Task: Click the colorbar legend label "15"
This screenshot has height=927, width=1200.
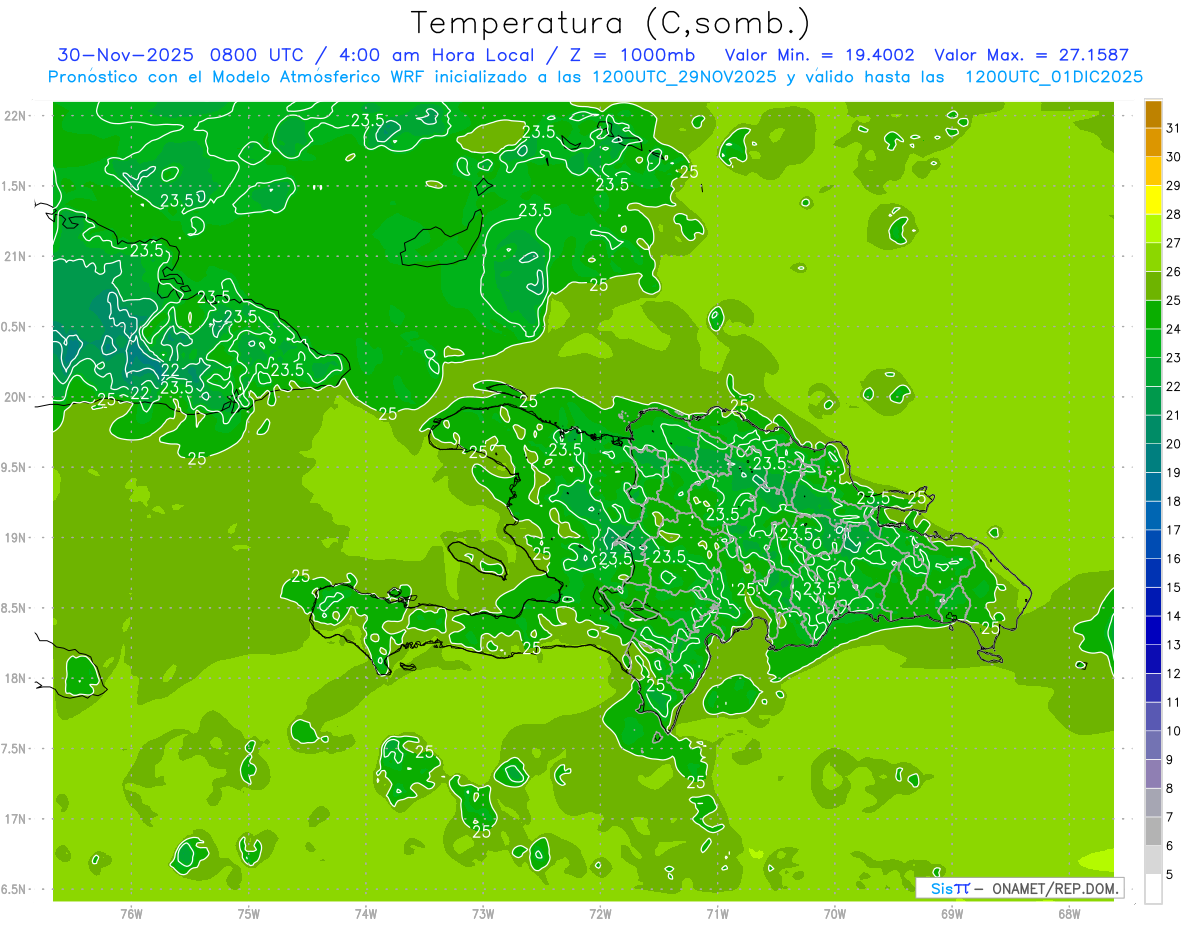Action: [1173, 587]
